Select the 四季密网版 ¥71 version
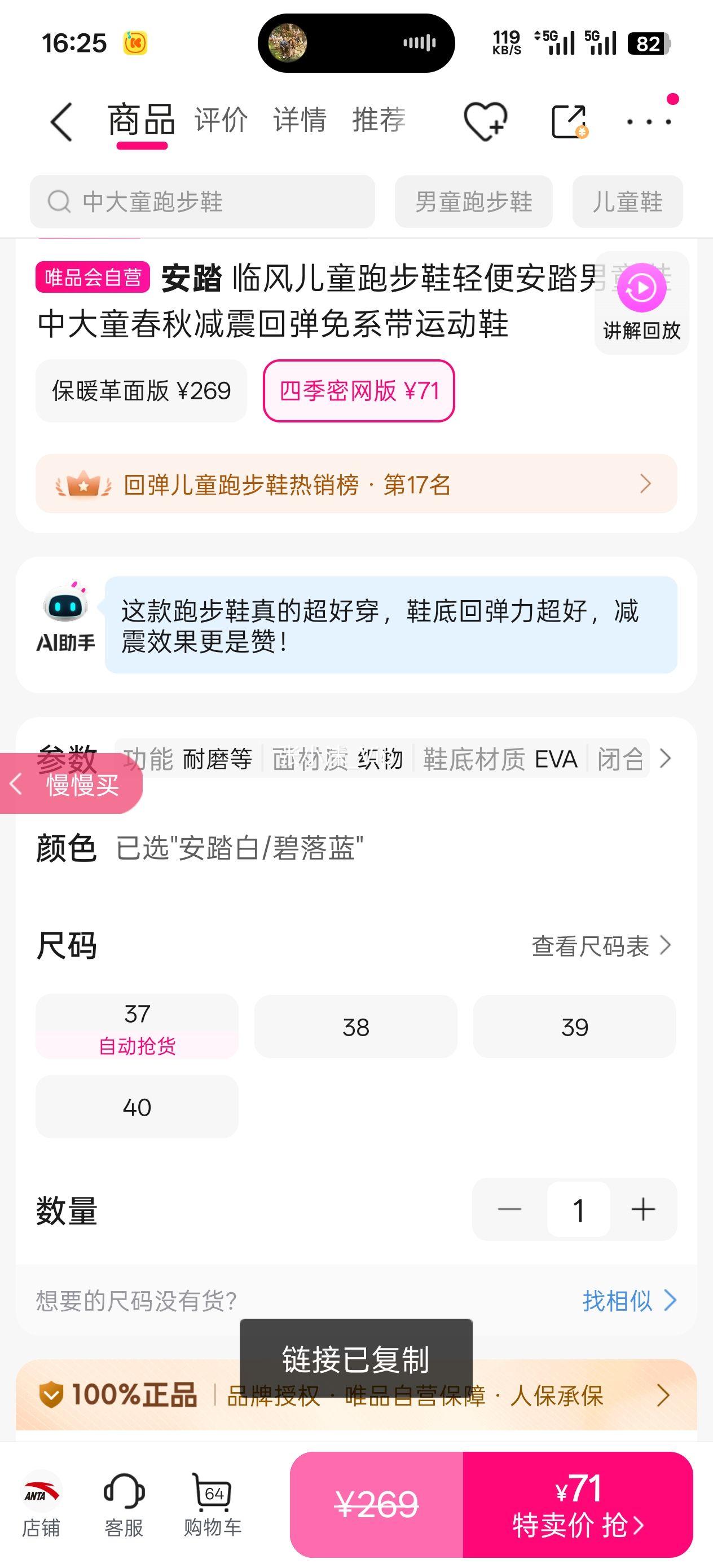 click(359, 391)
